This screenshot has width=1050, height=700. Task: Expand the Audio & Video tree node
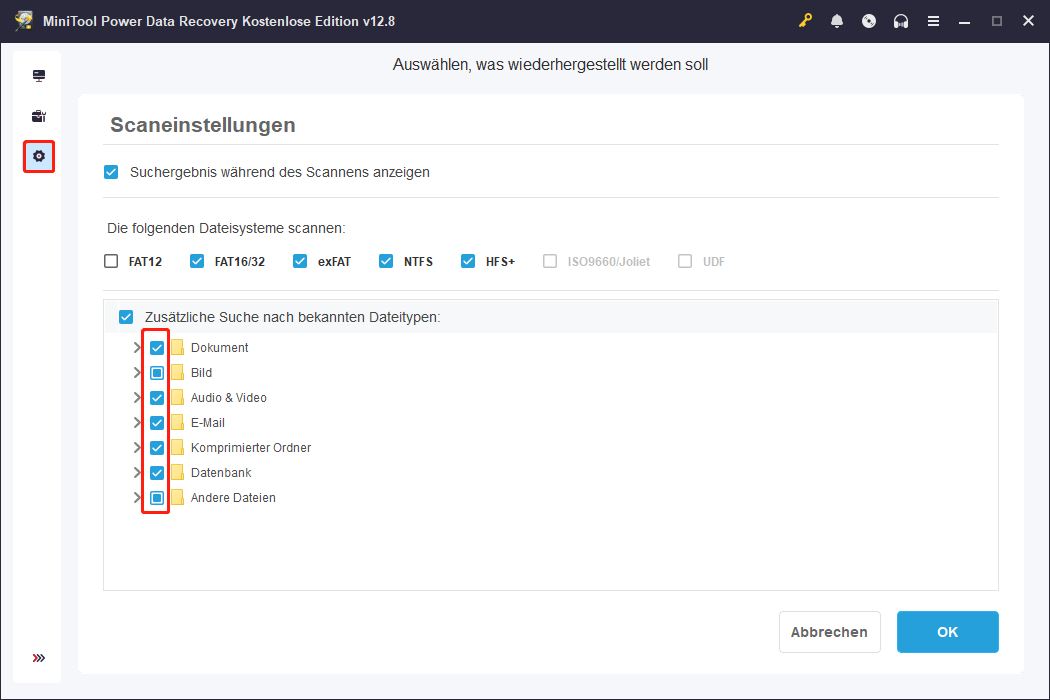[x=137, y=398]
